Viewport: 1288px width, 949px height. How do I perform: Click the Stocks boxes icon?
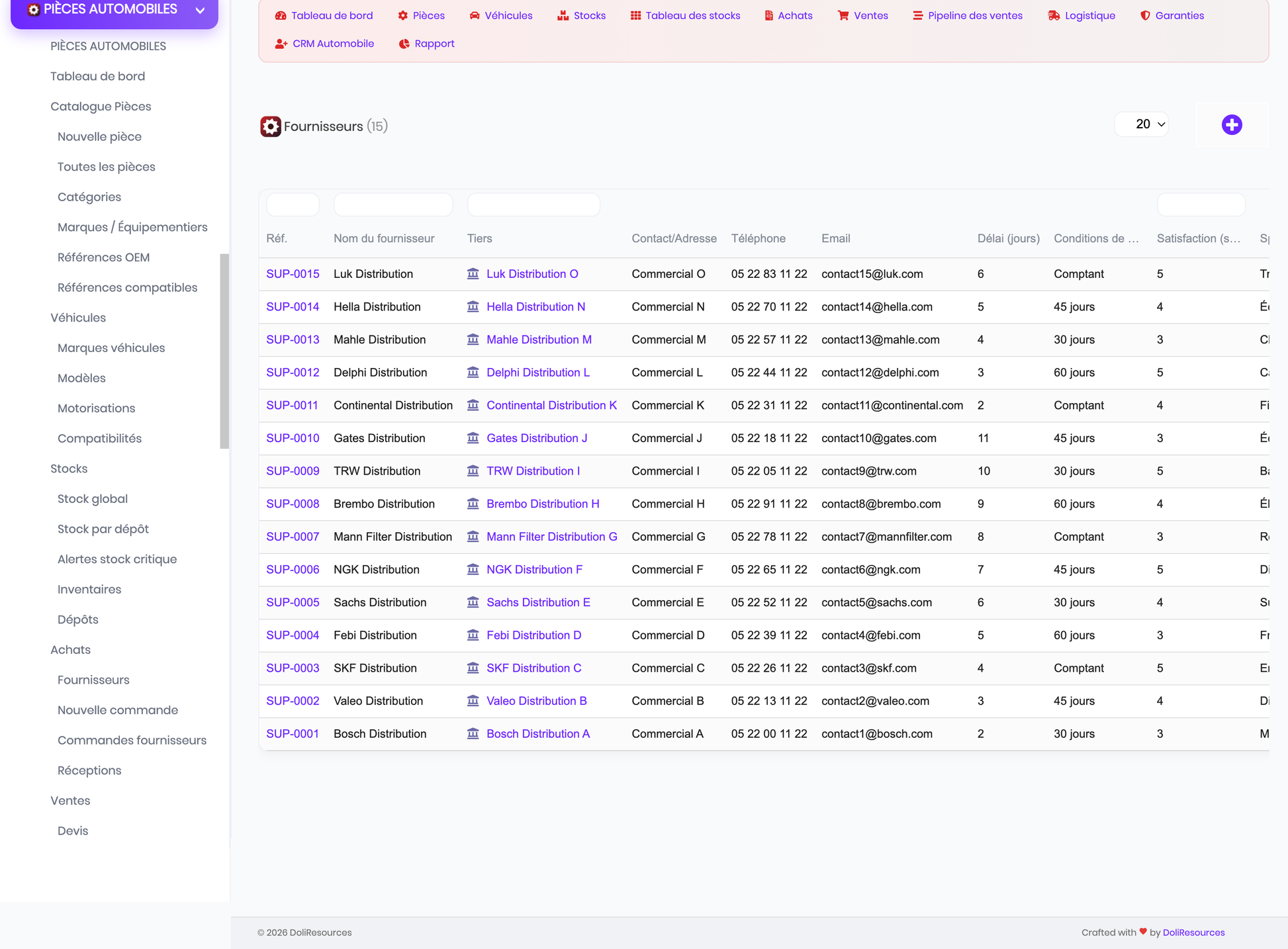tap(563, 15)
